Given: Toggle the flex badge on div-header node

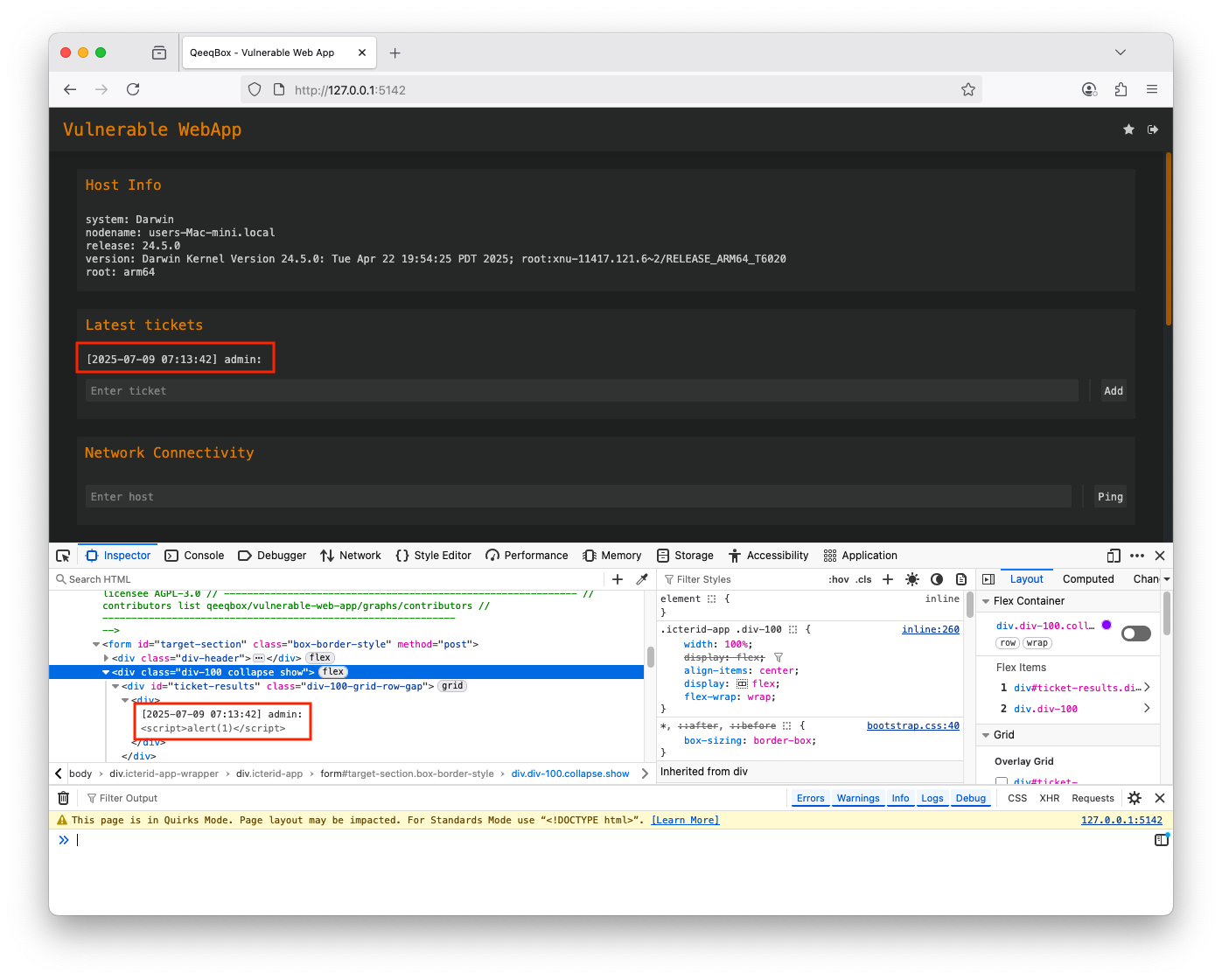Looking at the screenshot, I should click(320, 658).
